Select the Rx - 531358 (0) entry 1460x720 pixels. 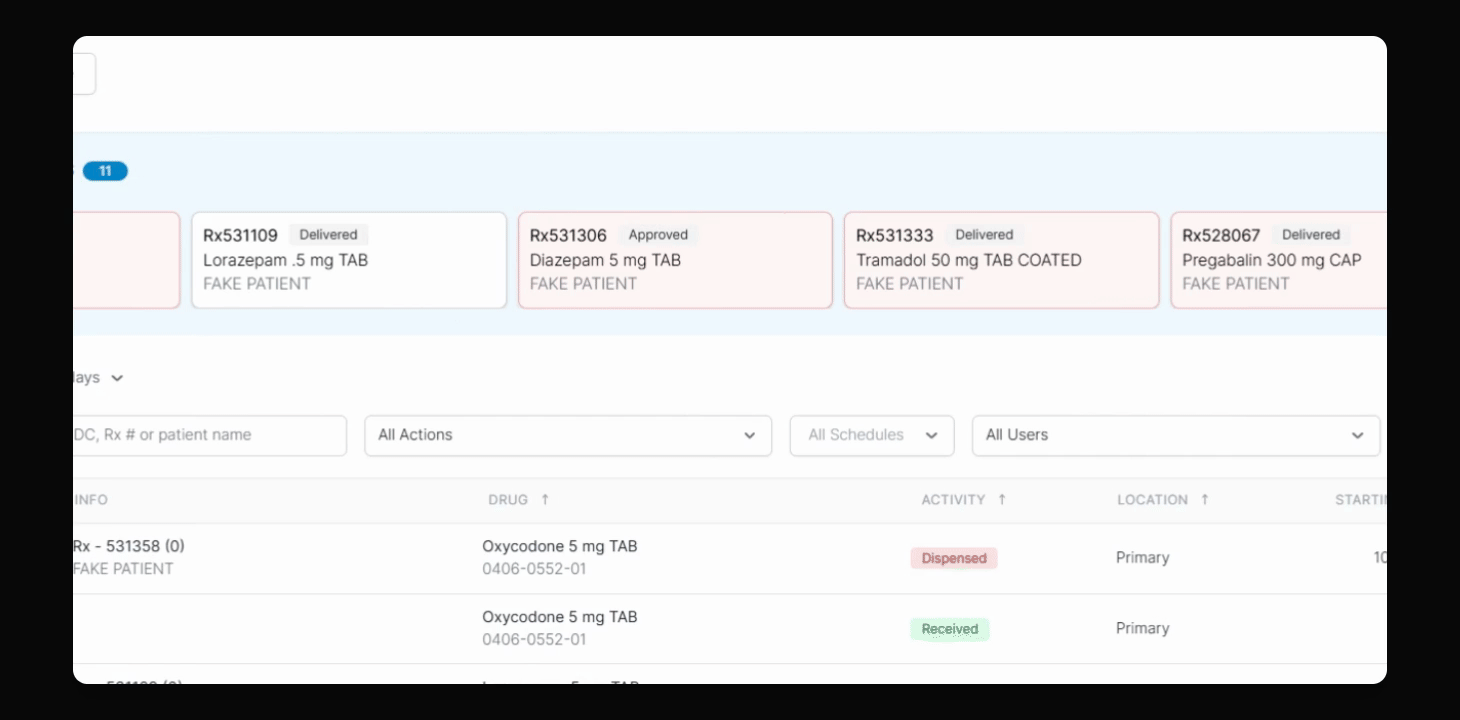click(x=129, y=546)
